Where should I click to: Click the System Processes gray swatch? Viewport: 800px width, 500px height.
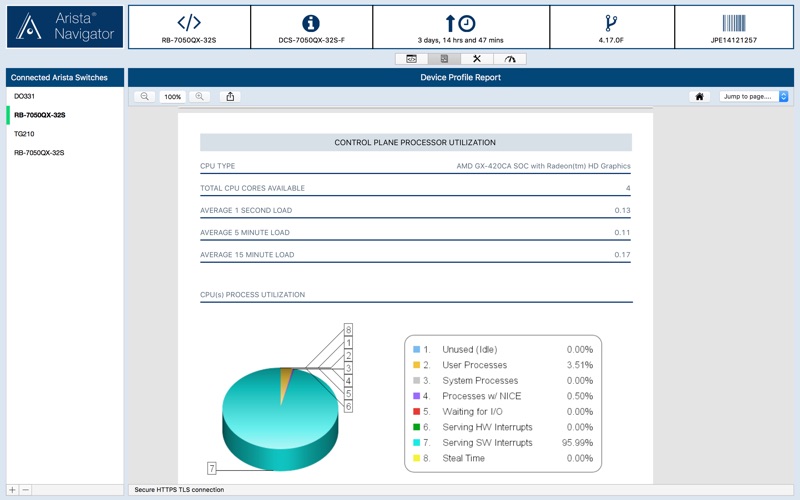(x=416, y=381)
